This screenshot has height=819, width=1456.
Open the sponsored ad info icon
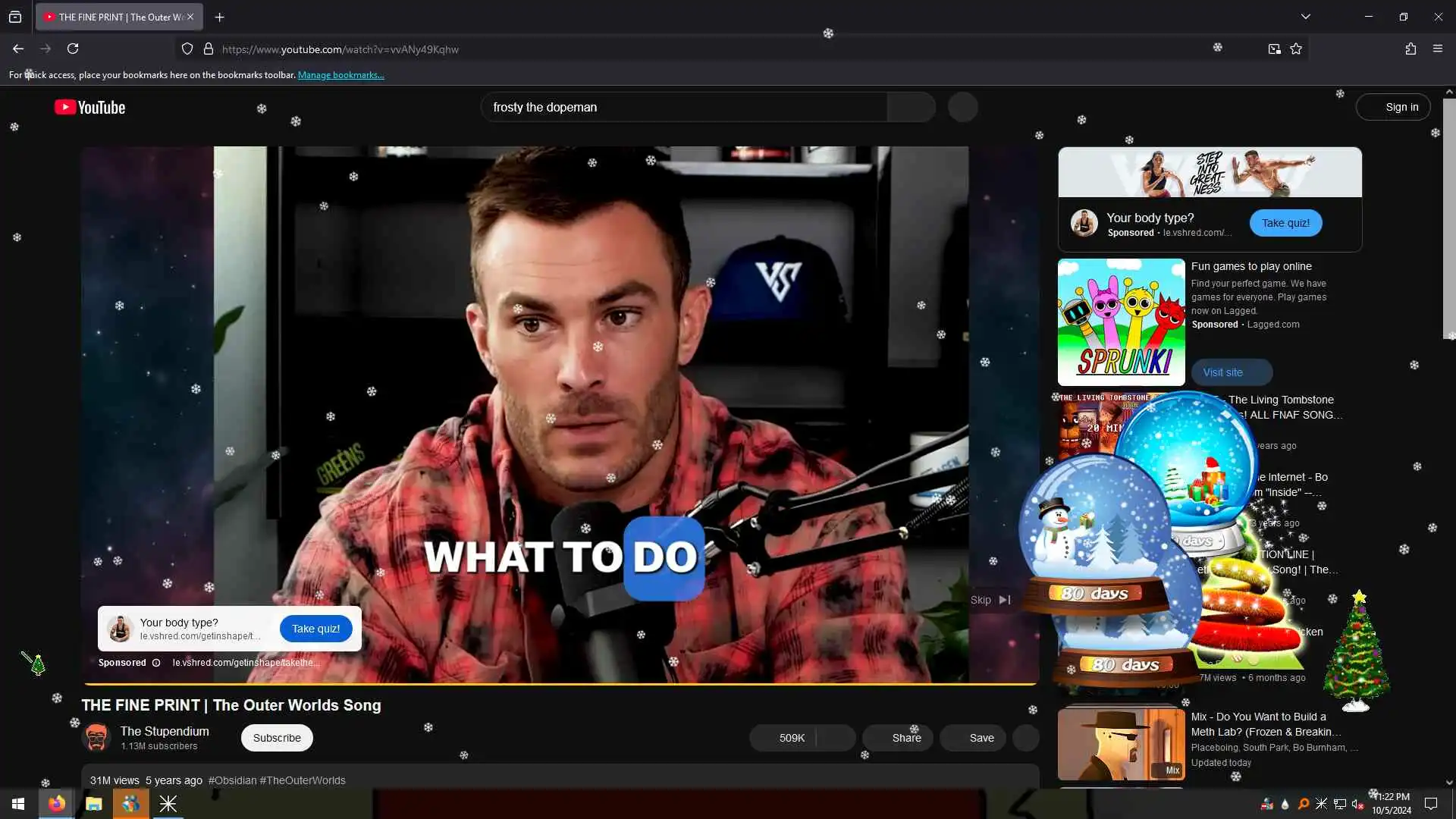pos(156,663)
